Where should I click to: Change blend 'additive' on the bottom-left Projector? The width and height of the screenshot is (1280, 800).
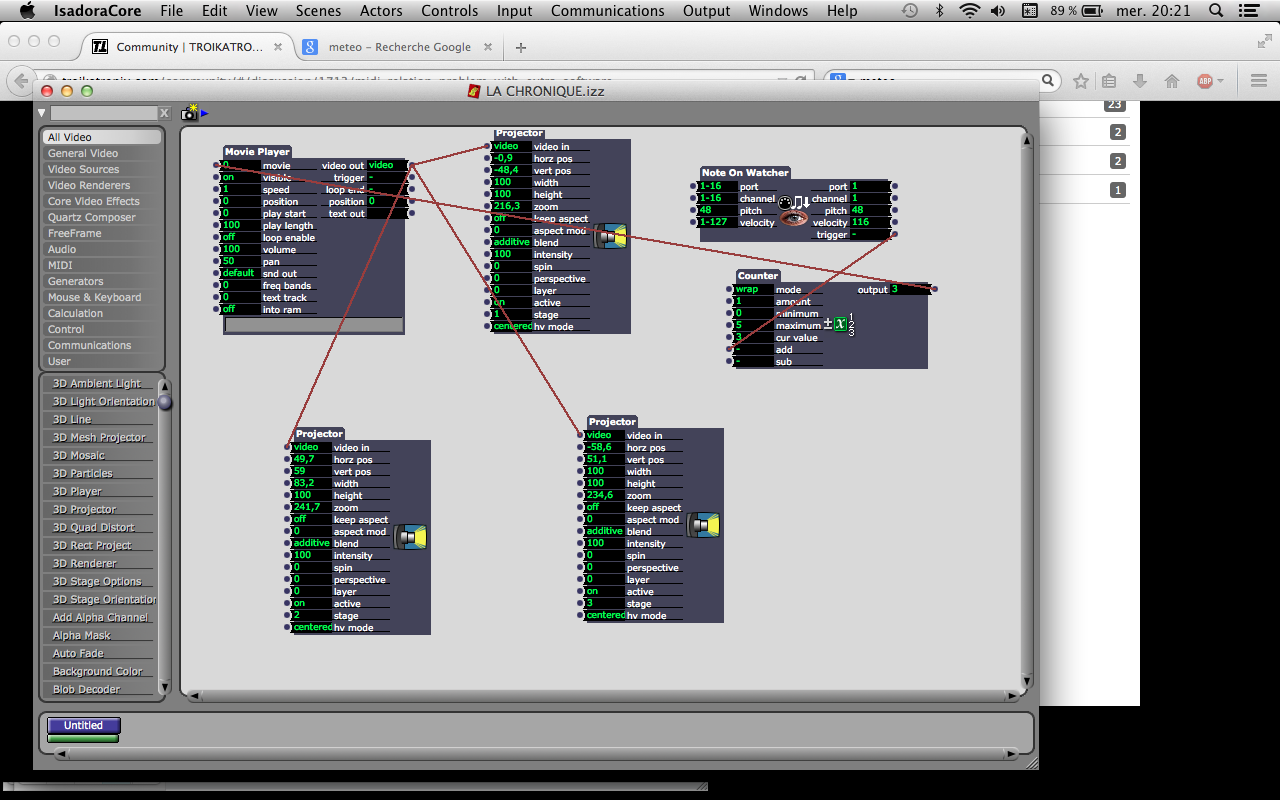click(312, 544)
